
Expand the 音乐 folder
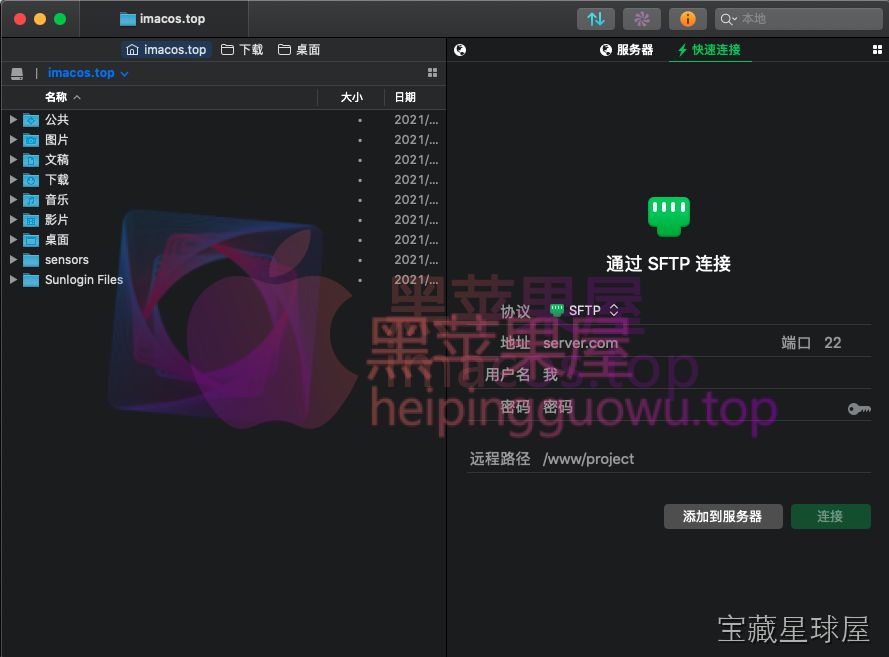[x=13, y=200]
